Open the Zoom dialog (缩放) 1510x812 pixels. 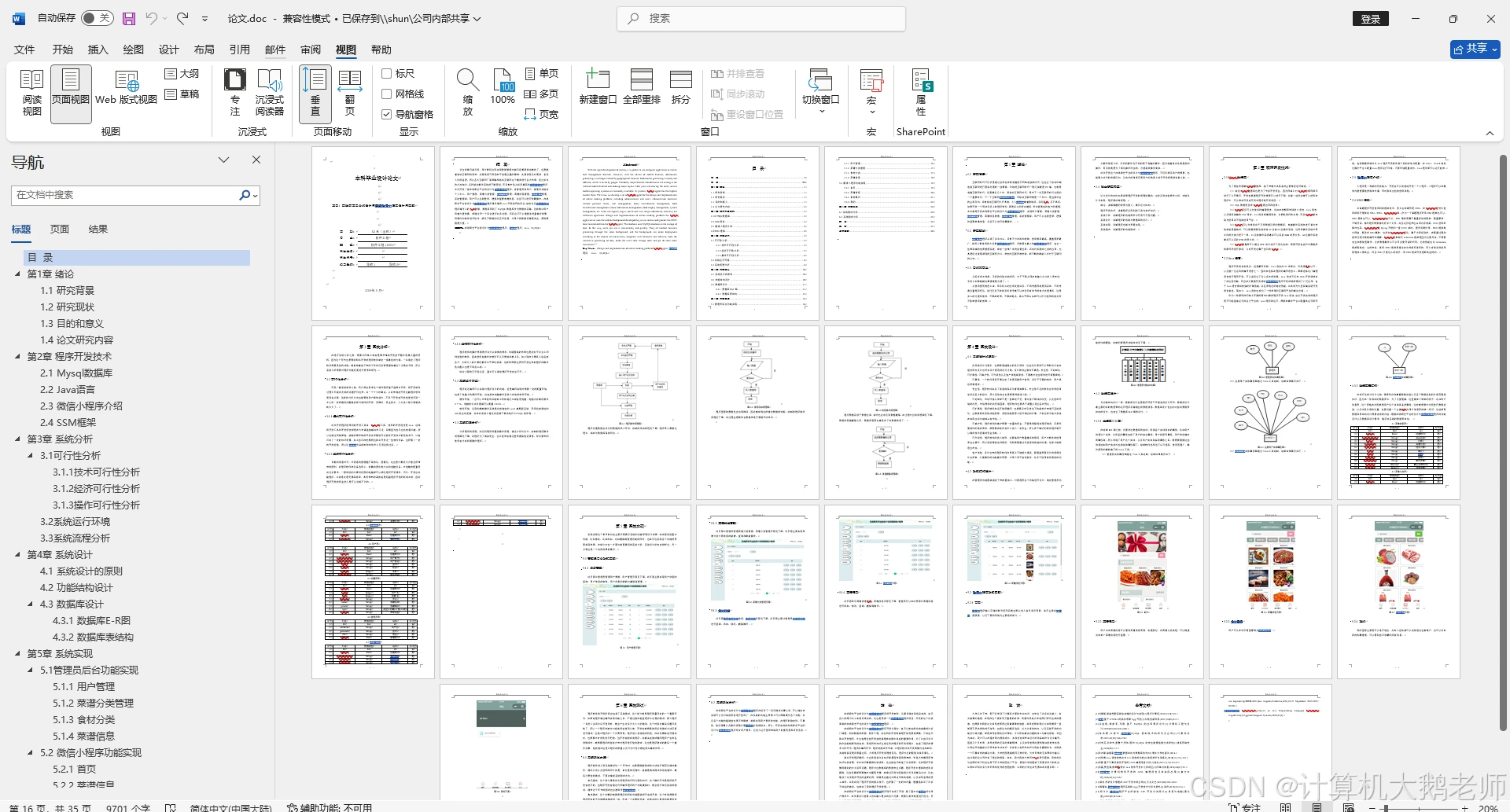click(467, 93)
